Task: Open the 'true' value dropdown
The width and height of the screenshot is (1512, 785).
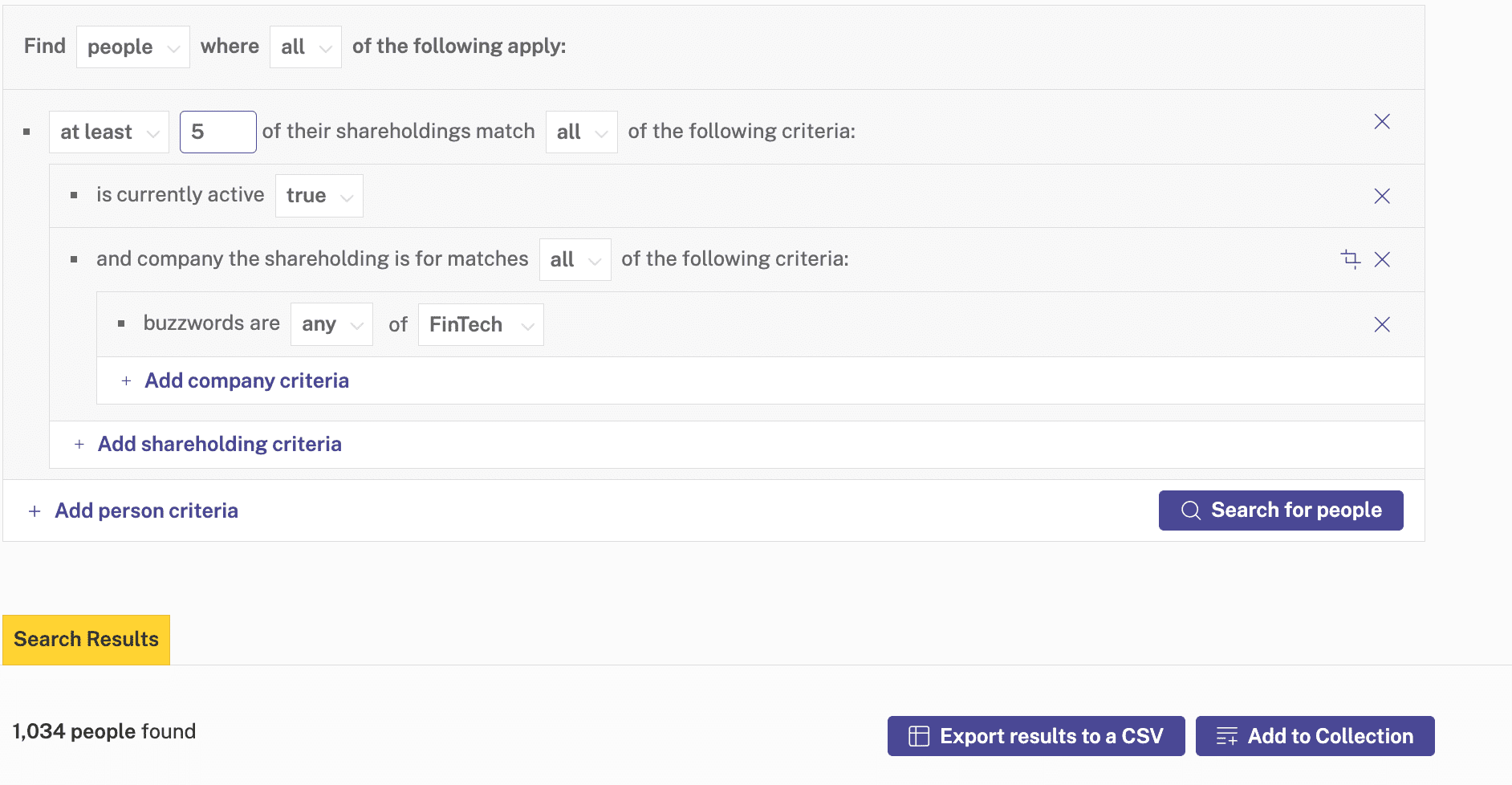Action: (319, 196)
